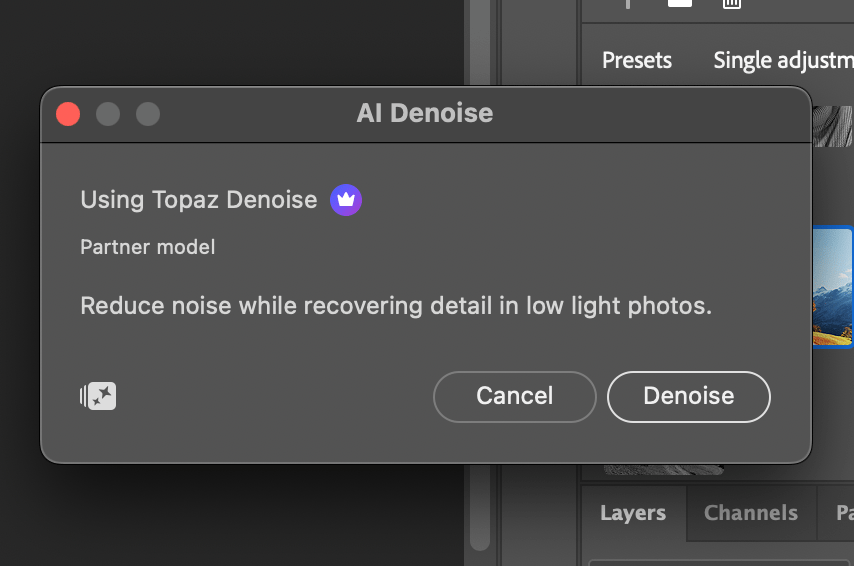Select the Layers tab
Viewport: 854px width, 566px height.
click(x=633, y=513)
